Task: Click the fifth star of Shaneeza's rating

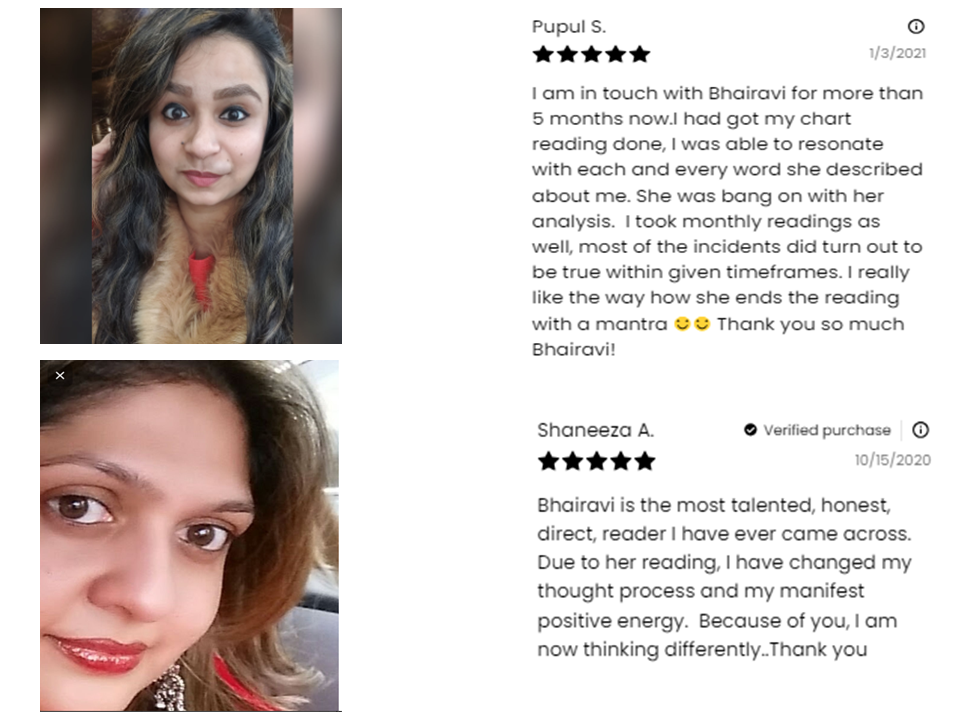Action: (644, 461)
